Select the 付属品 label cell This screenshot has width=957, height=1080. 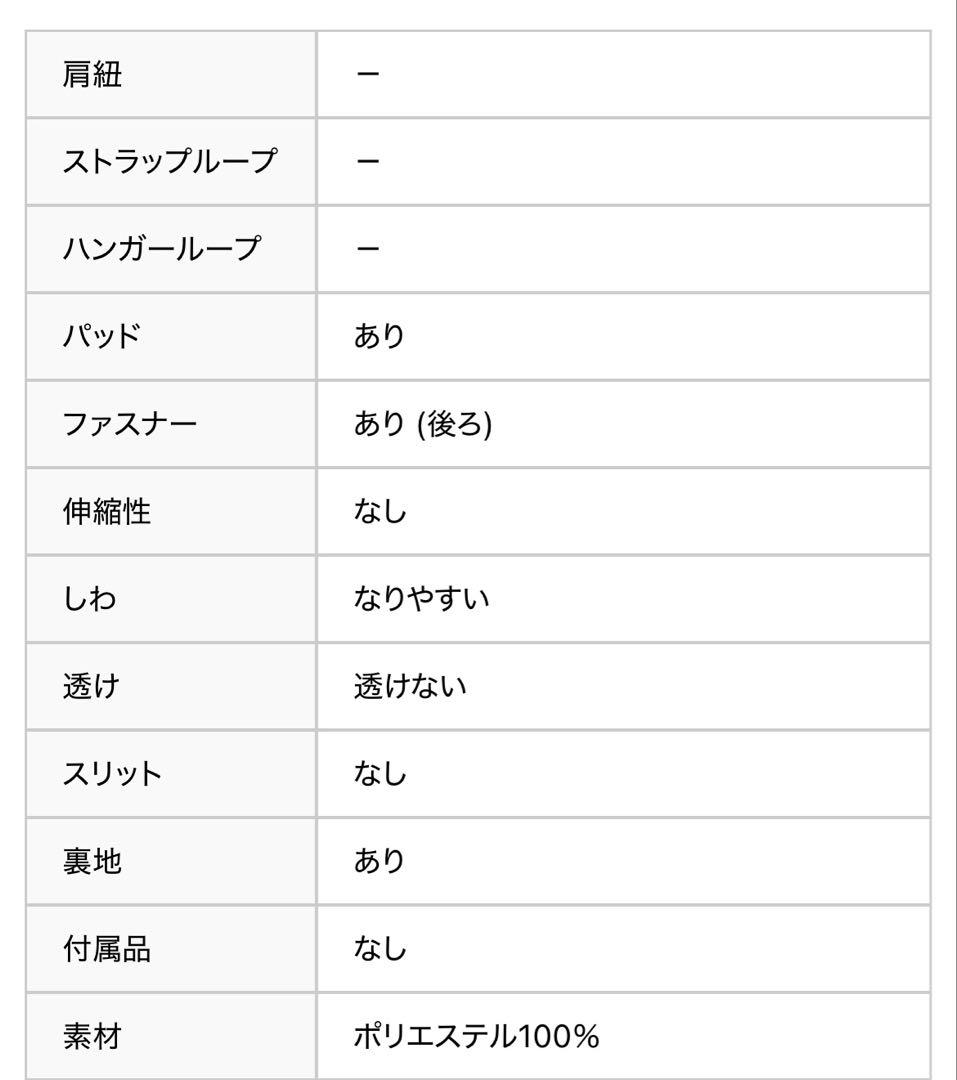[107, 949]
